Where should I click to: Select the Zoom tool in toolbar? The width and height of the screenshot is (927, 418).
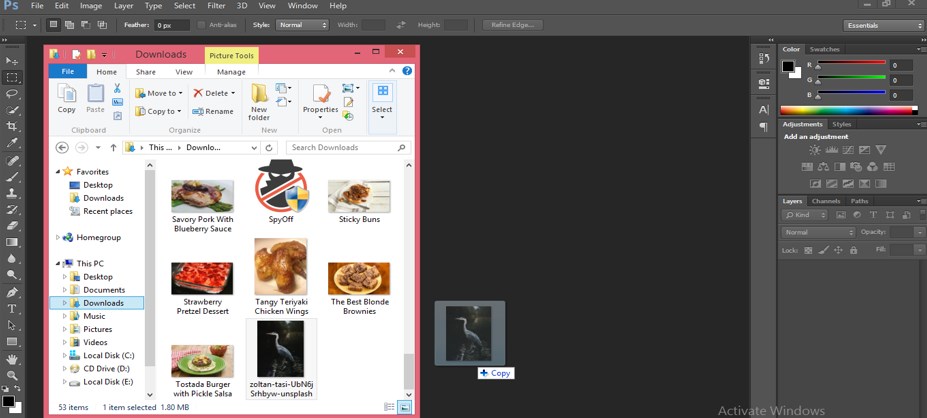(12, 375)
